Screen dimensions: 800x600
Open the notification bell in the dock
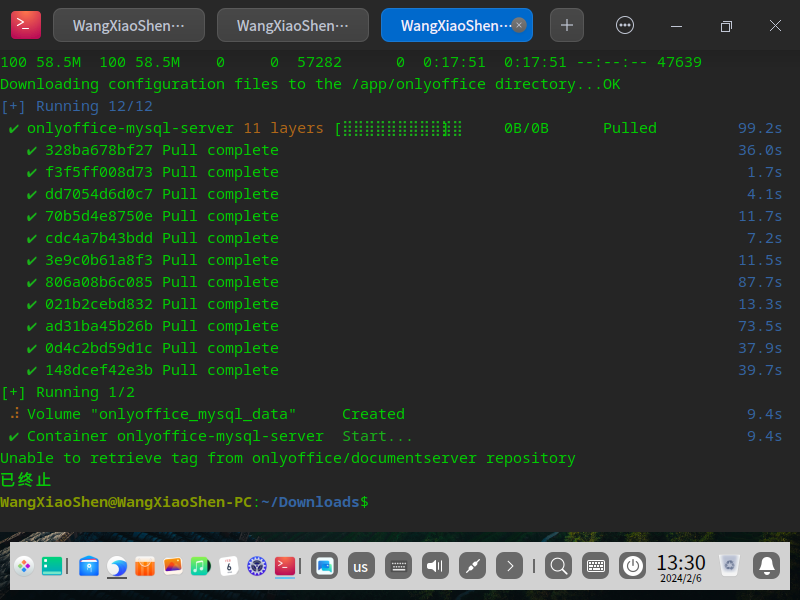click(766, 566)
